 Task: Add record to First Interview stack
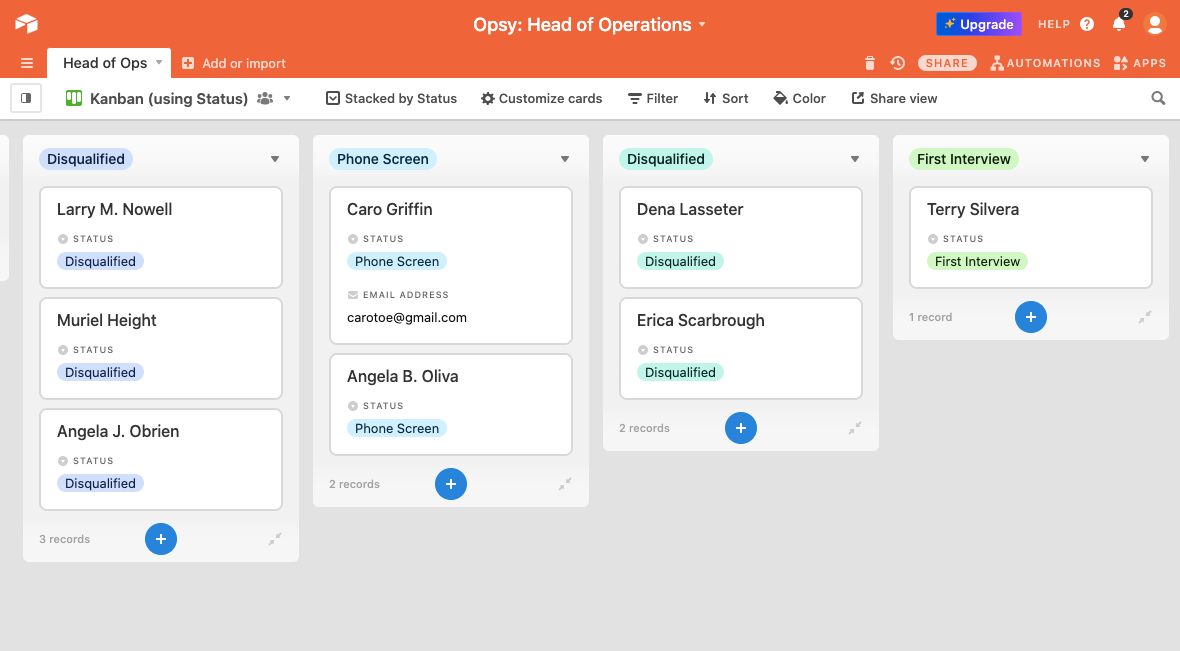tap(1031, 317)
